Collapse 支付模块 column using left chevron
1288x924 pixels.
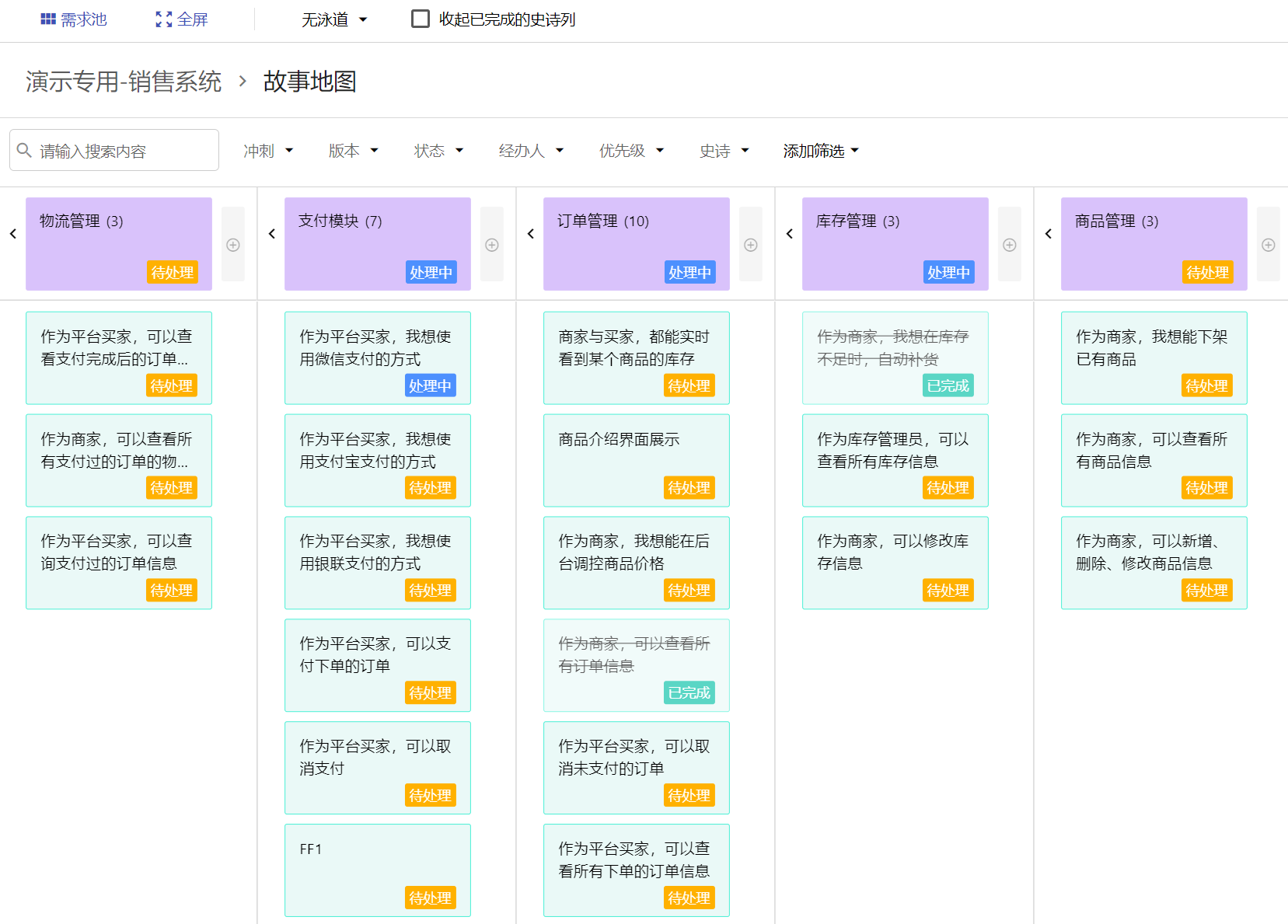pos(272,234)
